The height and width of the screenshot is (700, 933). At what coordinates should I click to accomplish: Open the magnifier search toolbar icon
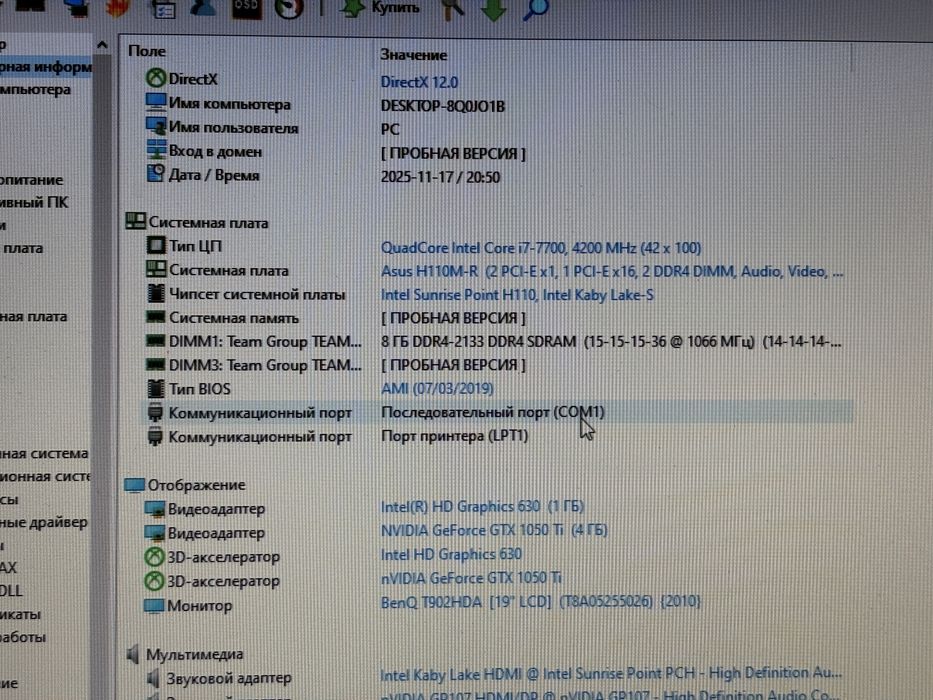click(x=535, y=9)
